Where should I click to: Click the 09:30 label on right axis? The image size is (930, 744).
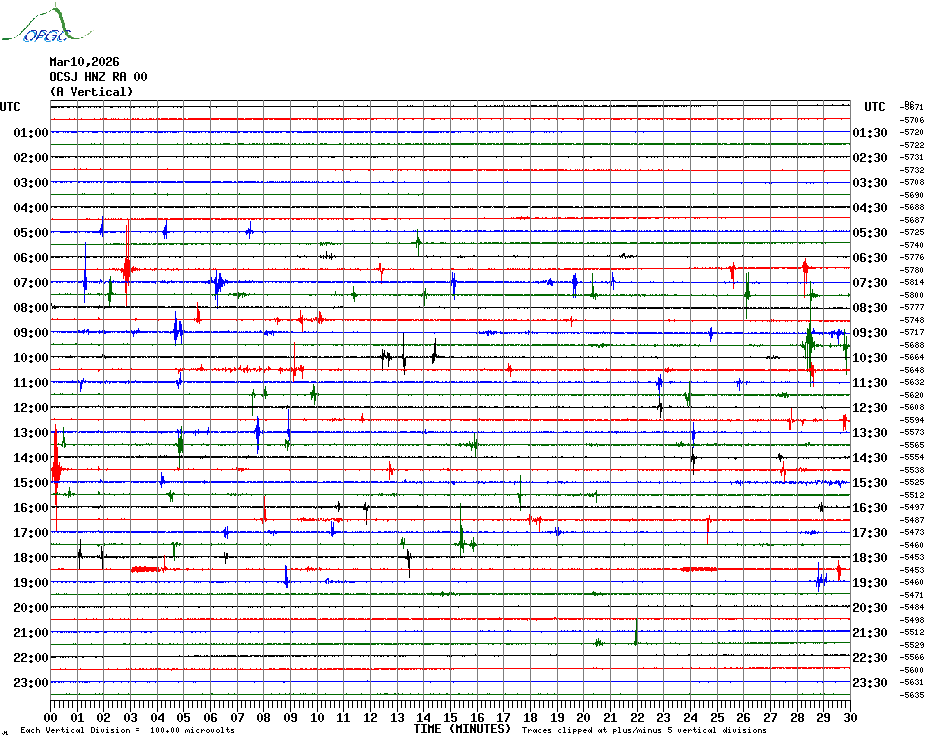(869, 333)
